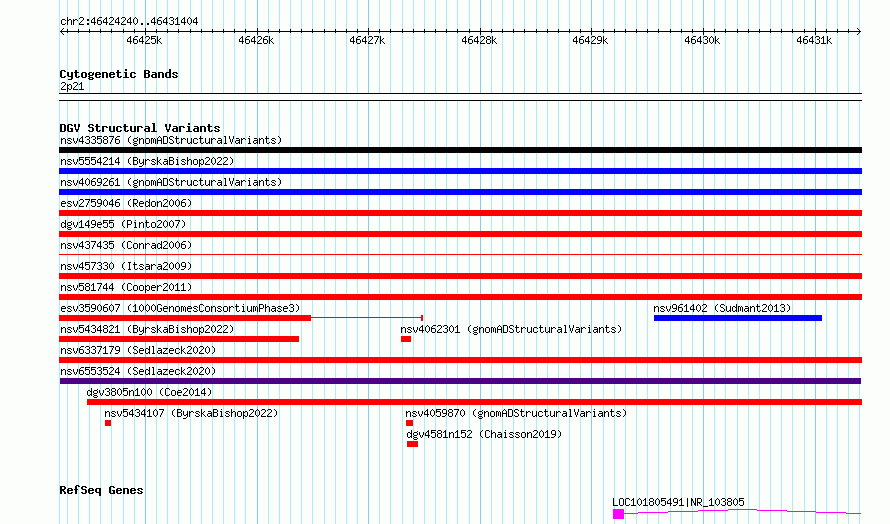Click the chr2:46424240..46431404 coordinate label
The height and width of the screenshot is (524, 890).
pyautogui.click(x=129, y=22)
